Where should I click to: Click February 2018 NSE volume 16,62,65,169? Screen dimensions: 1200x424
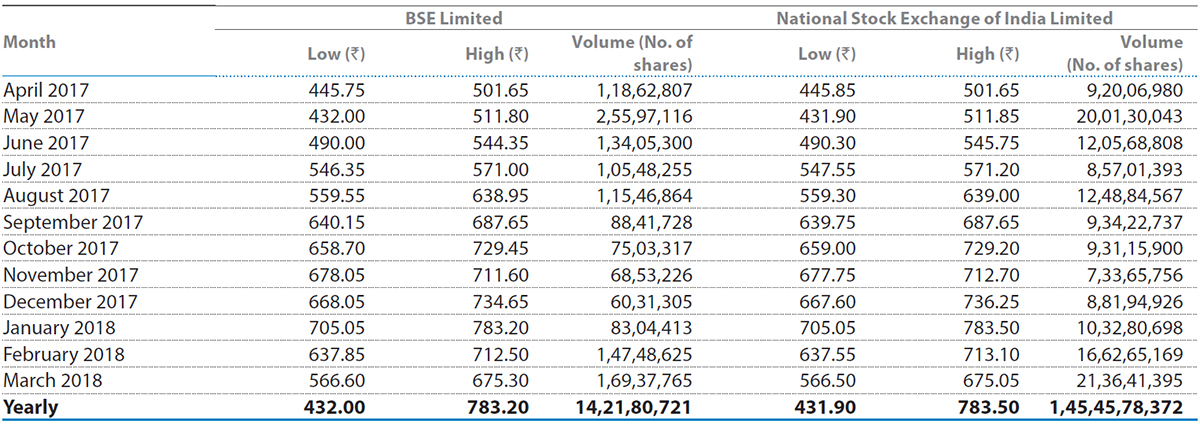coord(1130,354)
